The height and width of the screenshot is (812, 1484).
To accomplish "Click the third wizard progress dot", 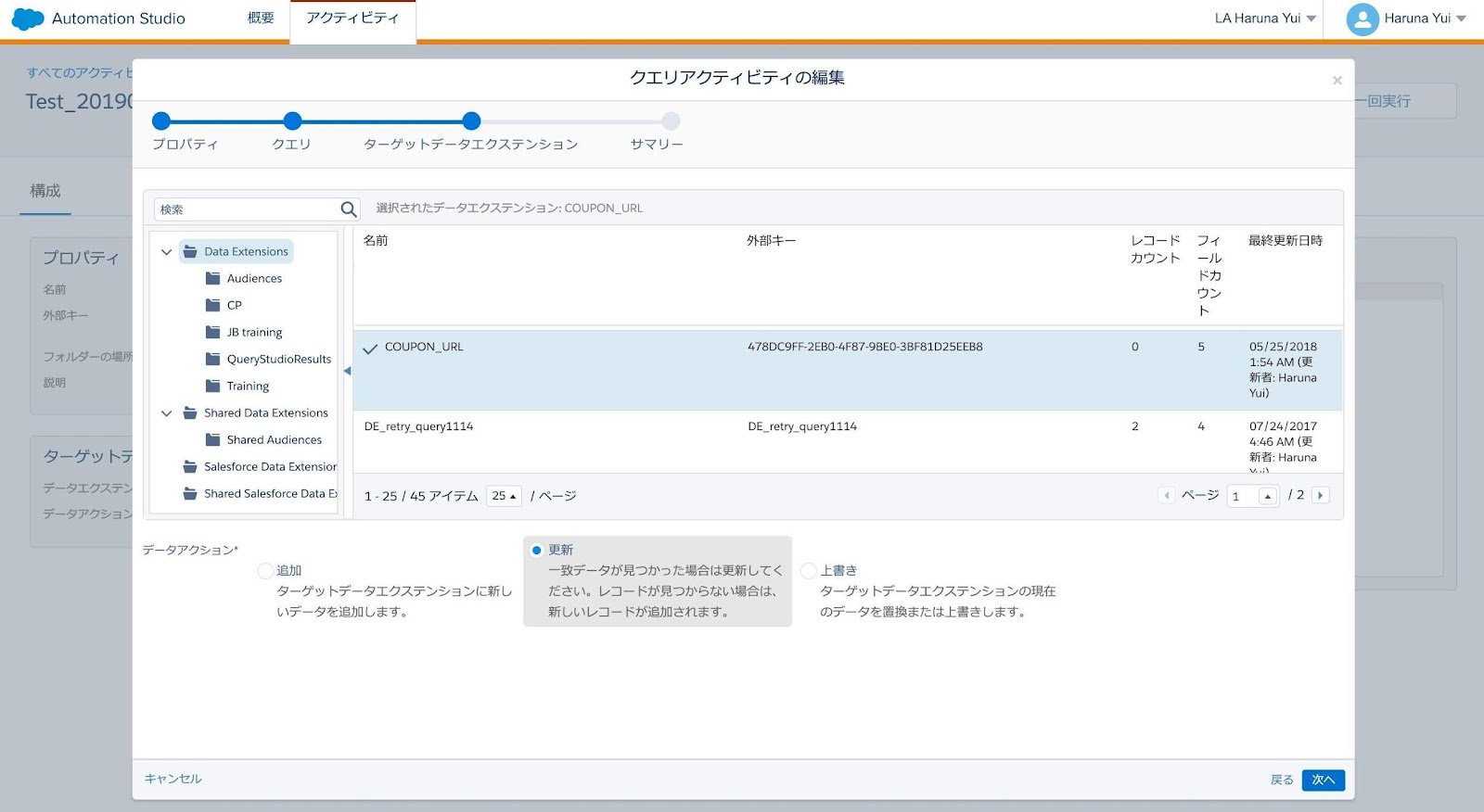I will click(x=471, y=121).
